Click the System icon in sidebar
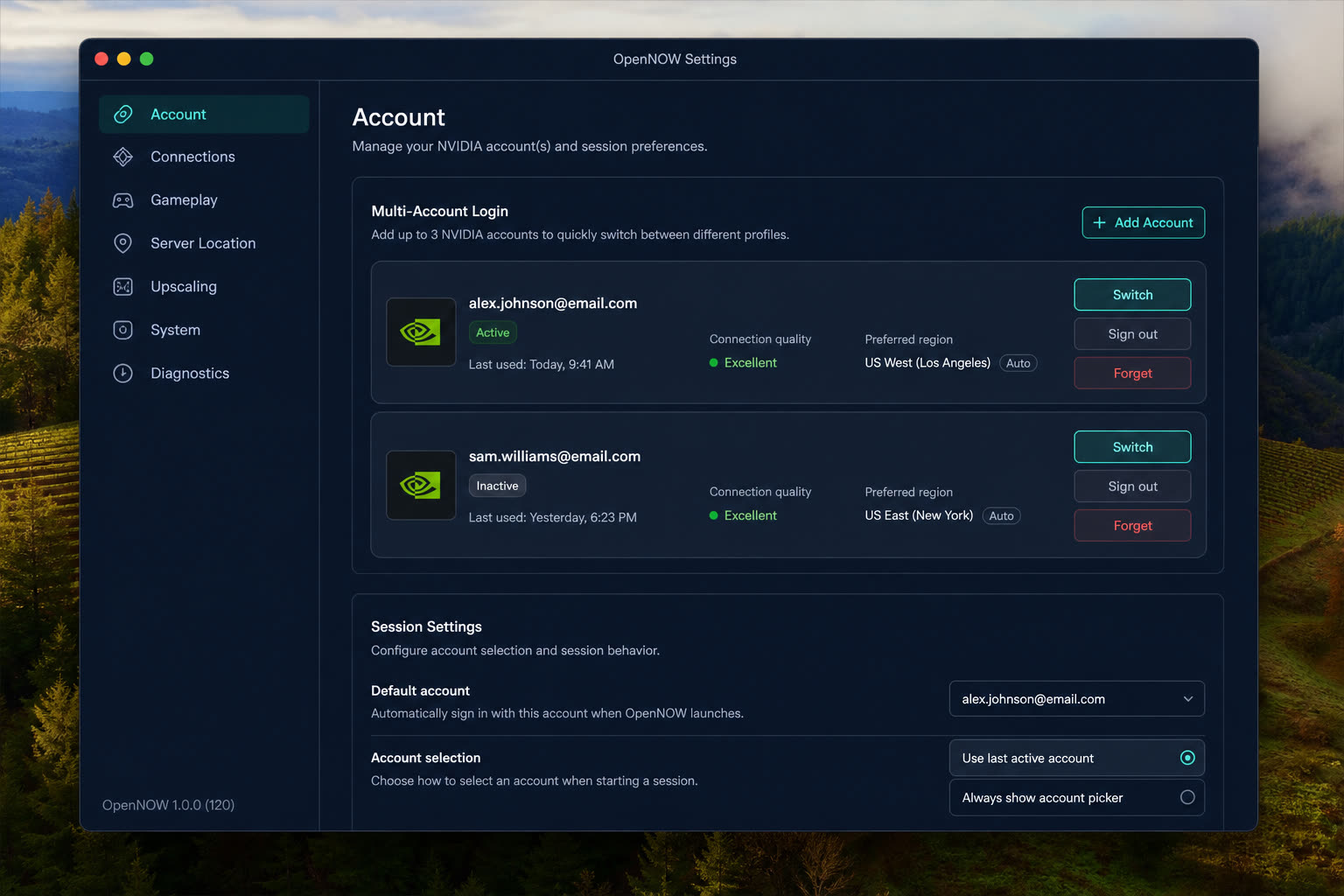 pos(123,330)
